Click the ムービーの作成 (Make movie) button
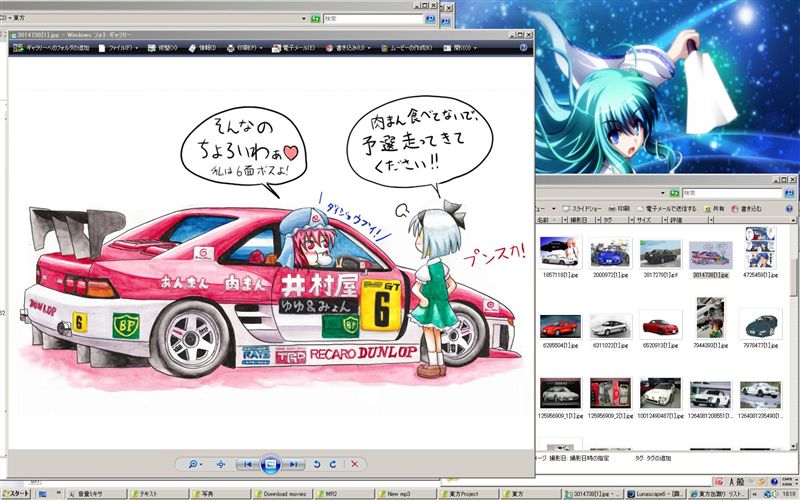This screenshot has height=500, width=800. click(407, 47)
